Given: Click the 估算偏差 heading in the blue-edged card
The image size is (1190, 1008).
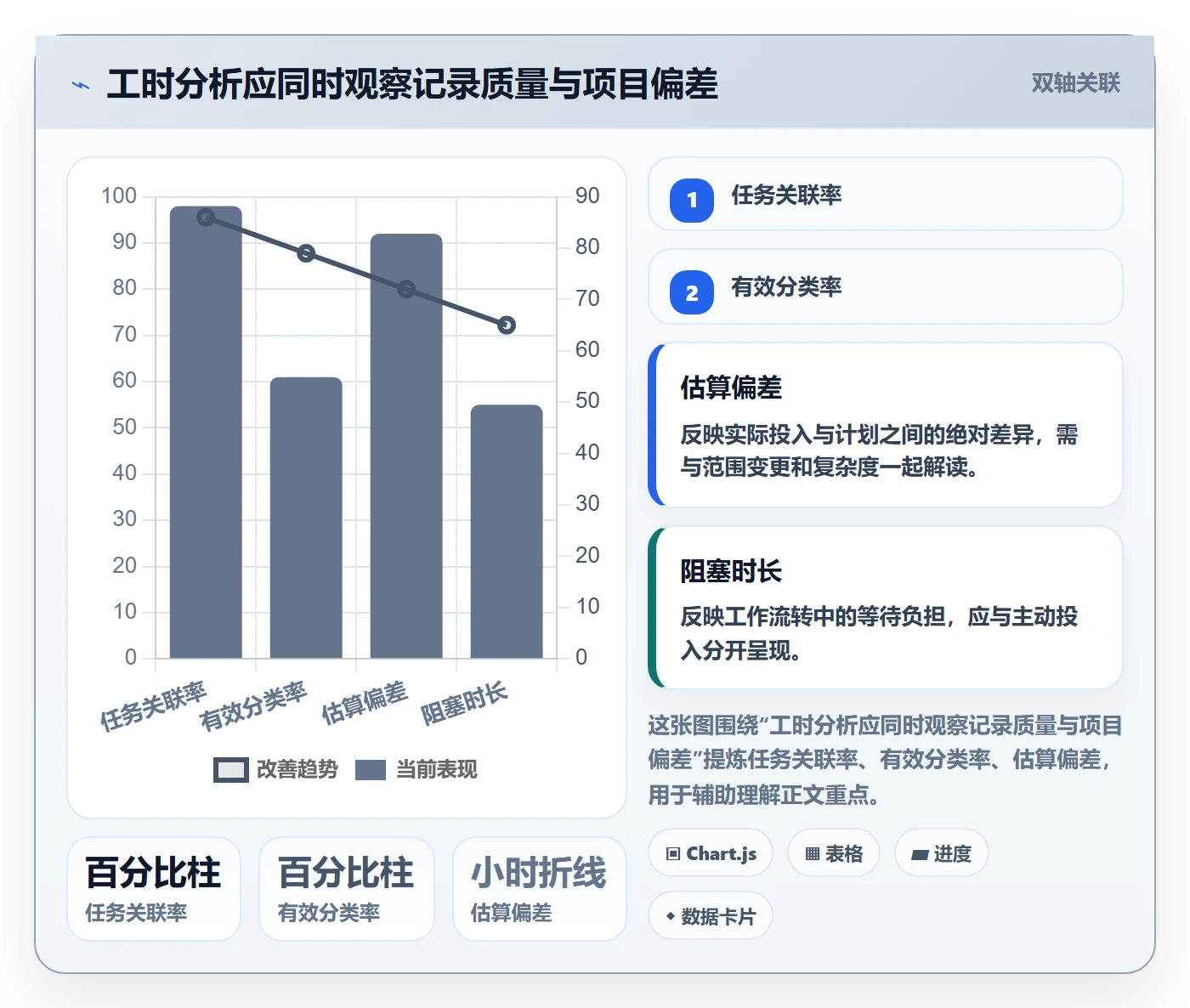Looking at the screenshot, I should coord(731,388).
